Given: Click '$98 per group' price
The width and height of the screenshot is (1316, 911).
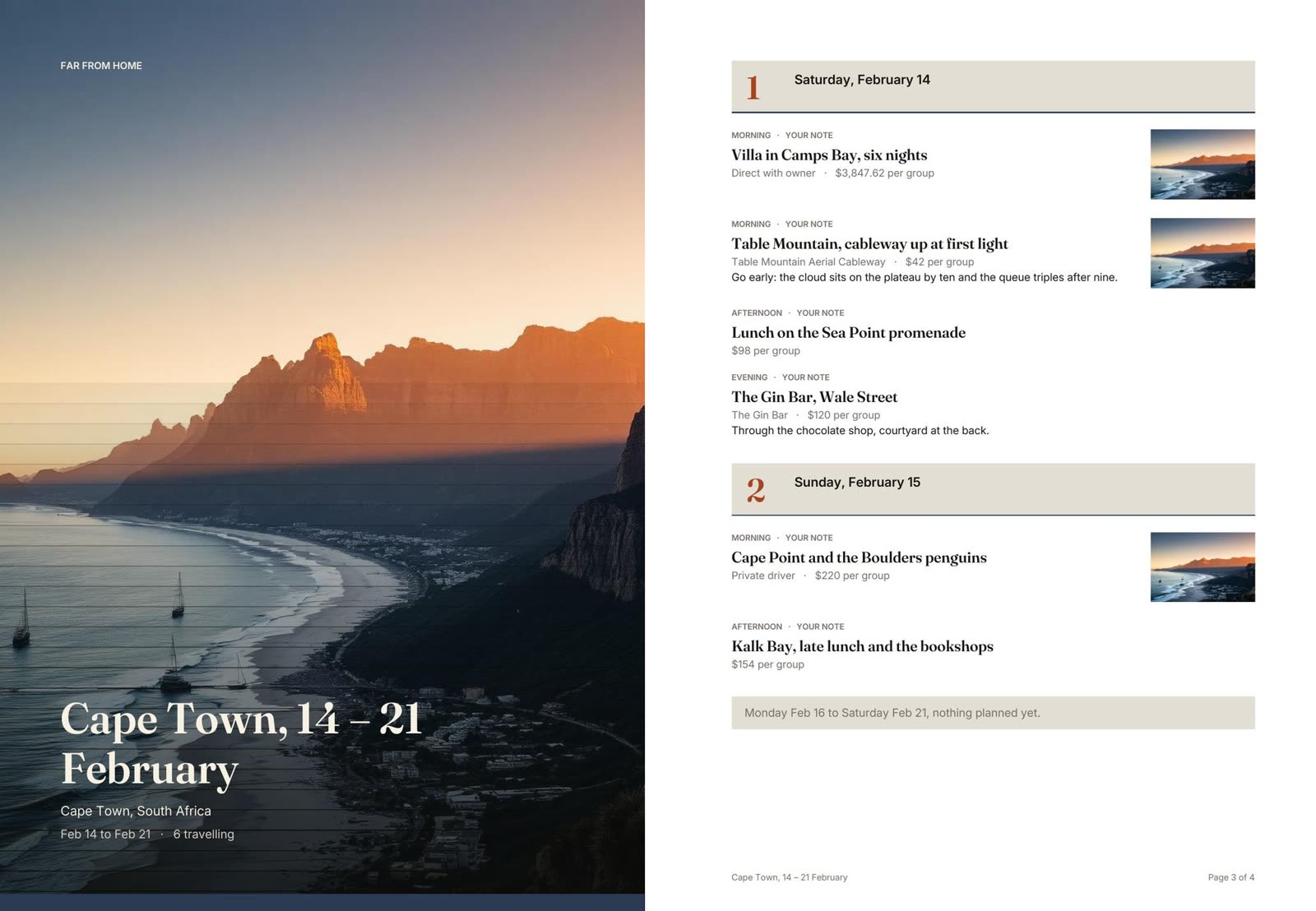Looking at the screenshot, I should [x=766, y=351].
